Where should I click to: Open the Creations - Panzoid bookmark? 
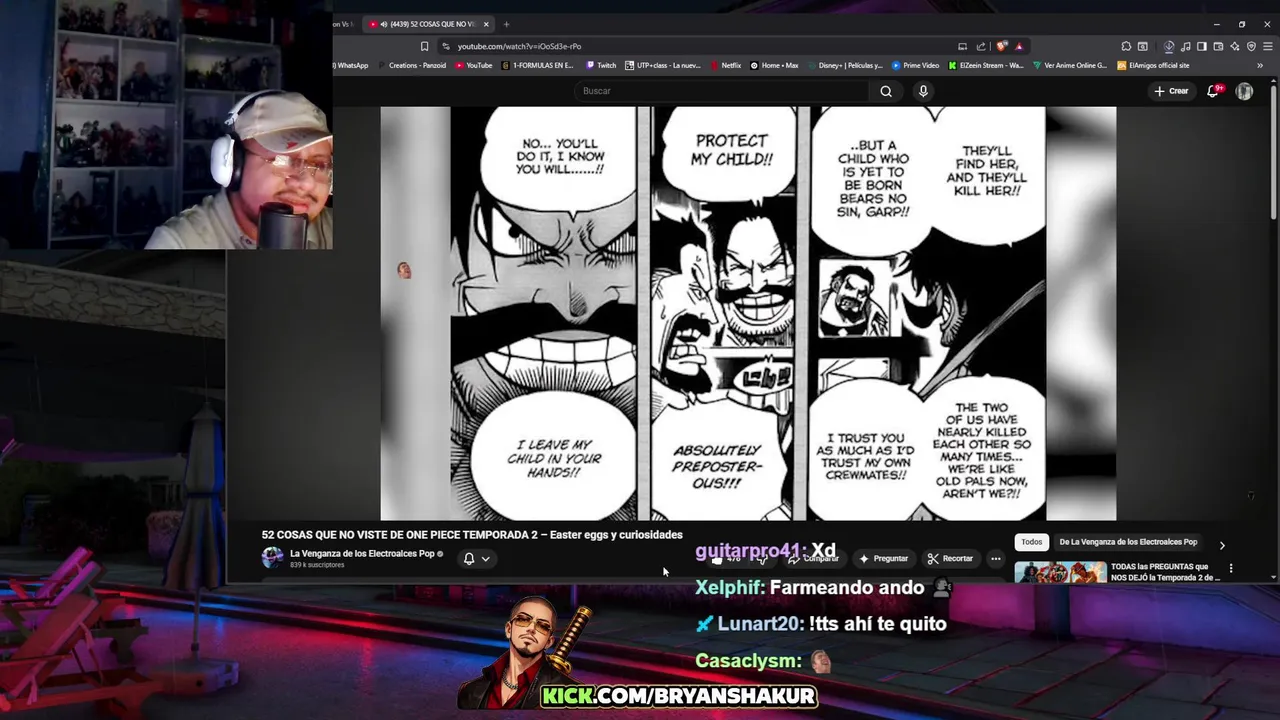(x=411, y=65)
